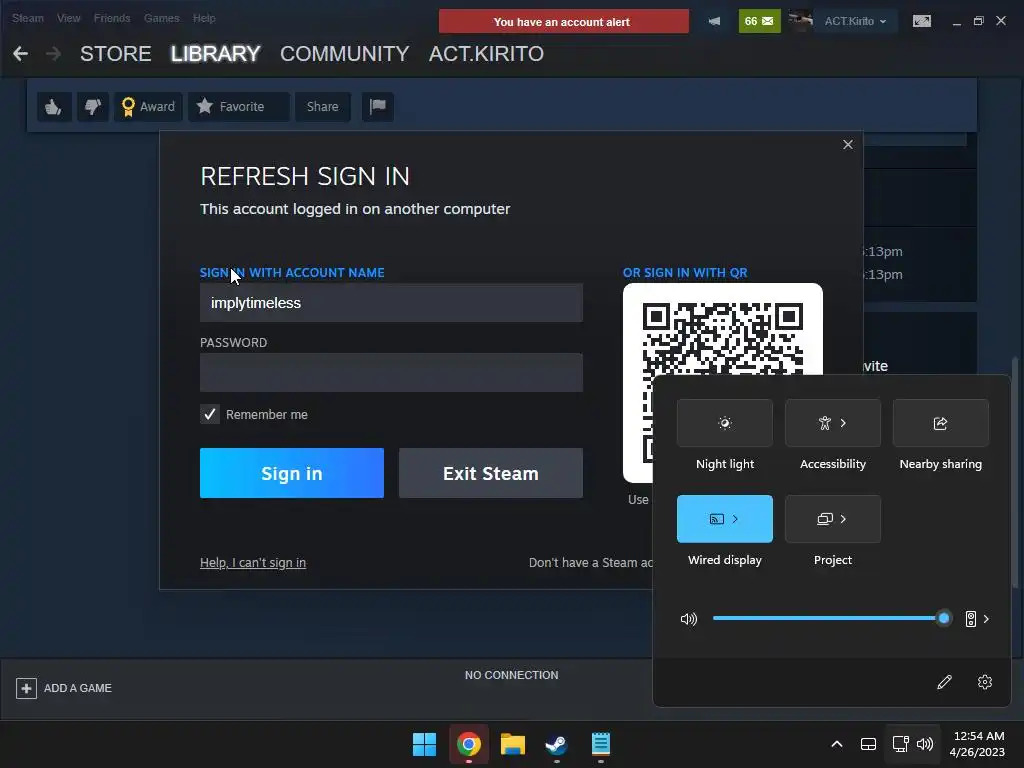The width and height of the screenshot is (1024, 768).
Task: Open the Friends menu
Action: 112,18
